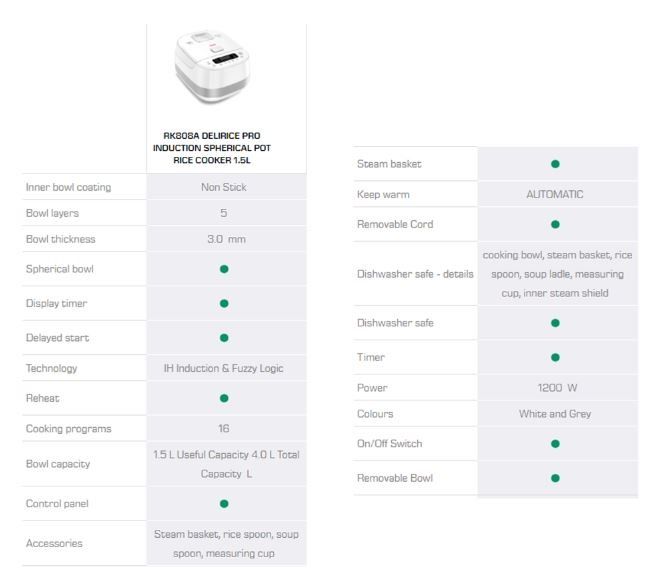The width and height of the screenshot is (647, 582).
Task: Click the Control panel green dot
Action: tap(224, 504)
